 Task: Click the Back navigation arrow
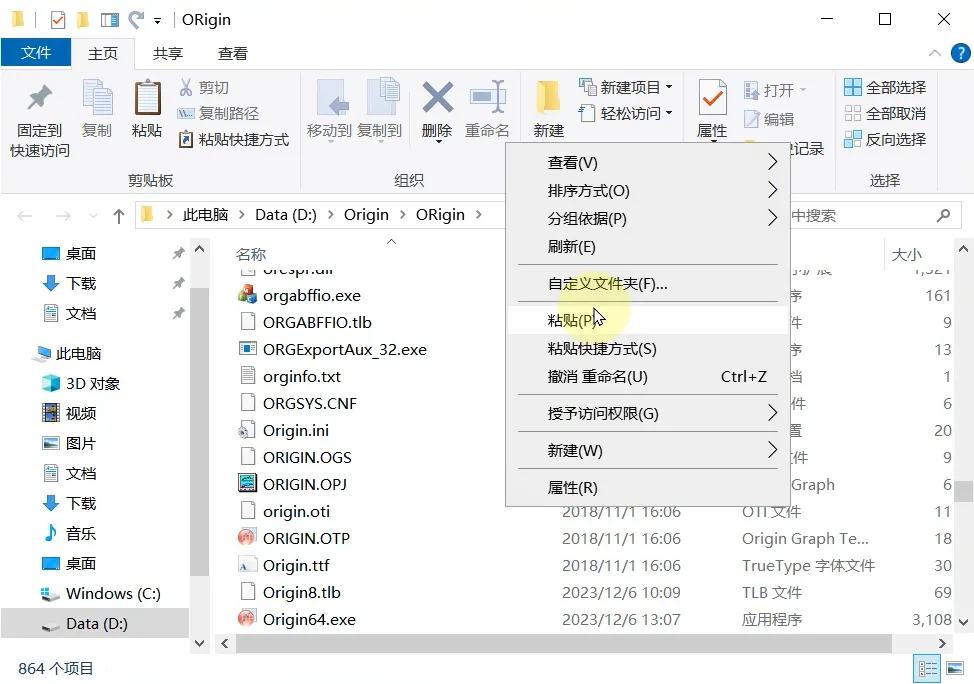pyautogui.click(x=25, y=216)
